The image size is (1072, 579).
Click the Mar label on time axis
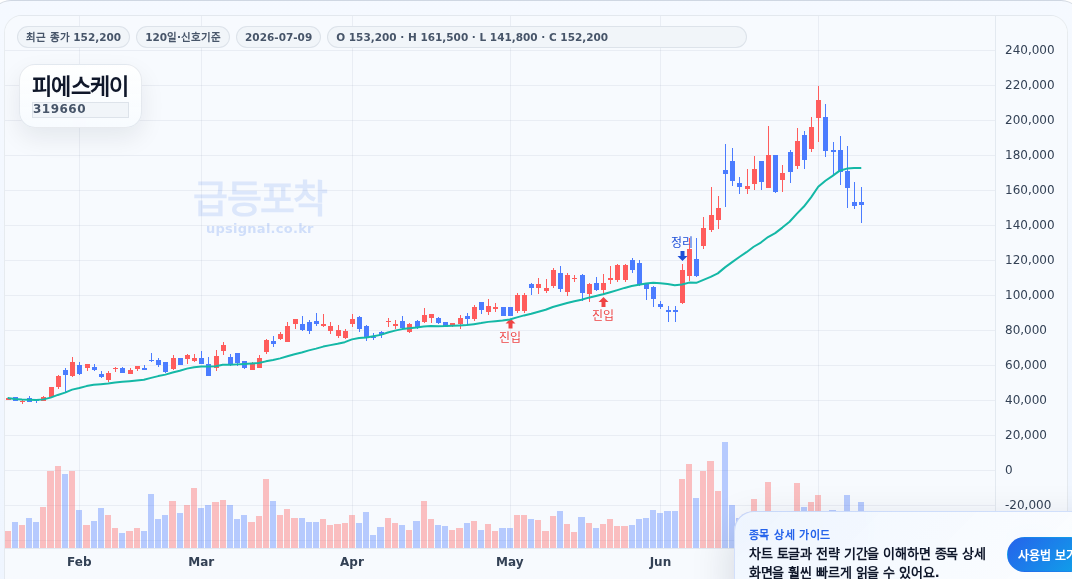201,562
